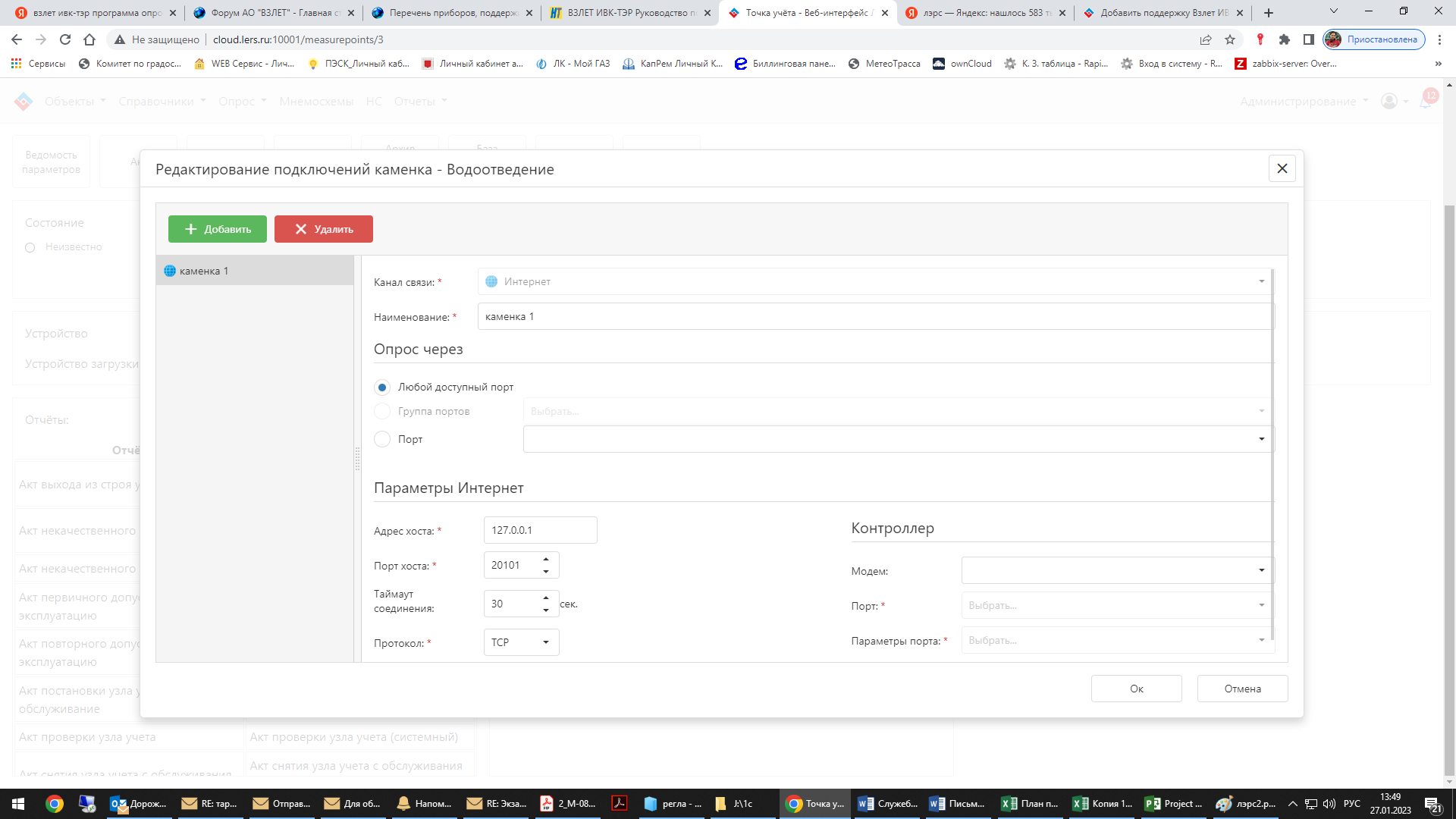Increase Порт хоста value with up arrow

546,559
